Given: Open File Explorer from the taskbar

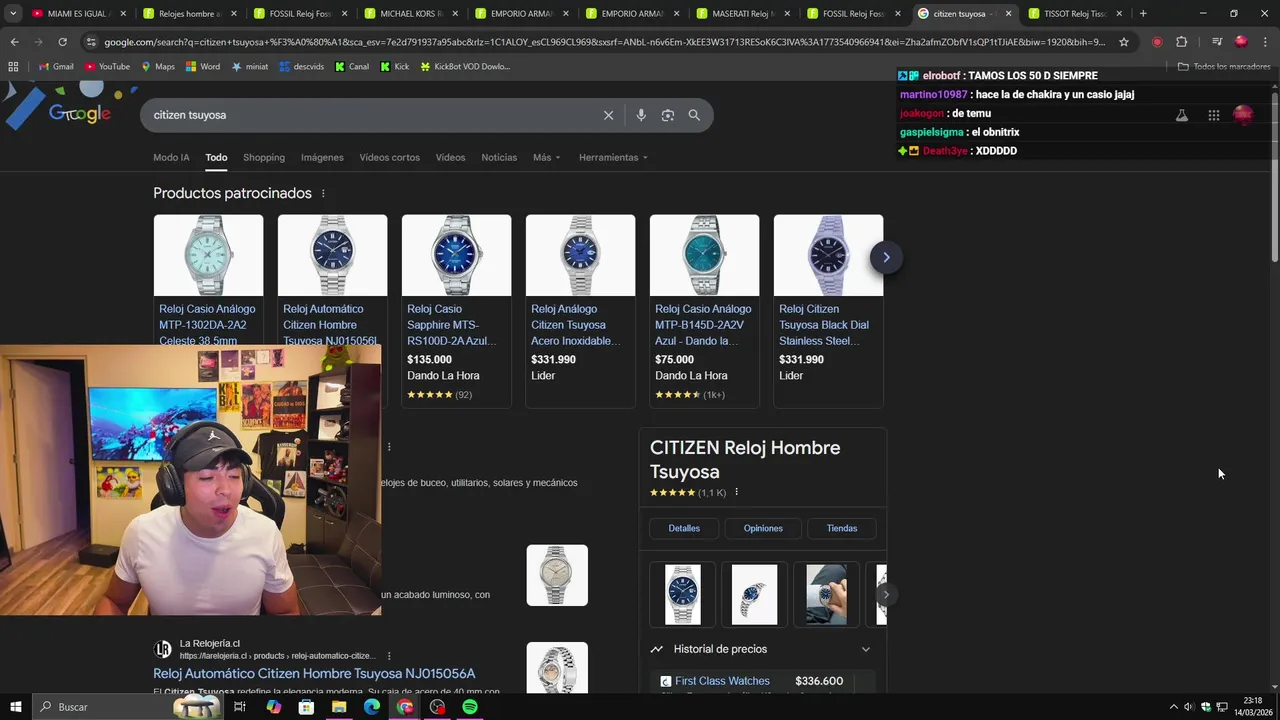Looking at the screenshot, I should (x=339, y=707).
